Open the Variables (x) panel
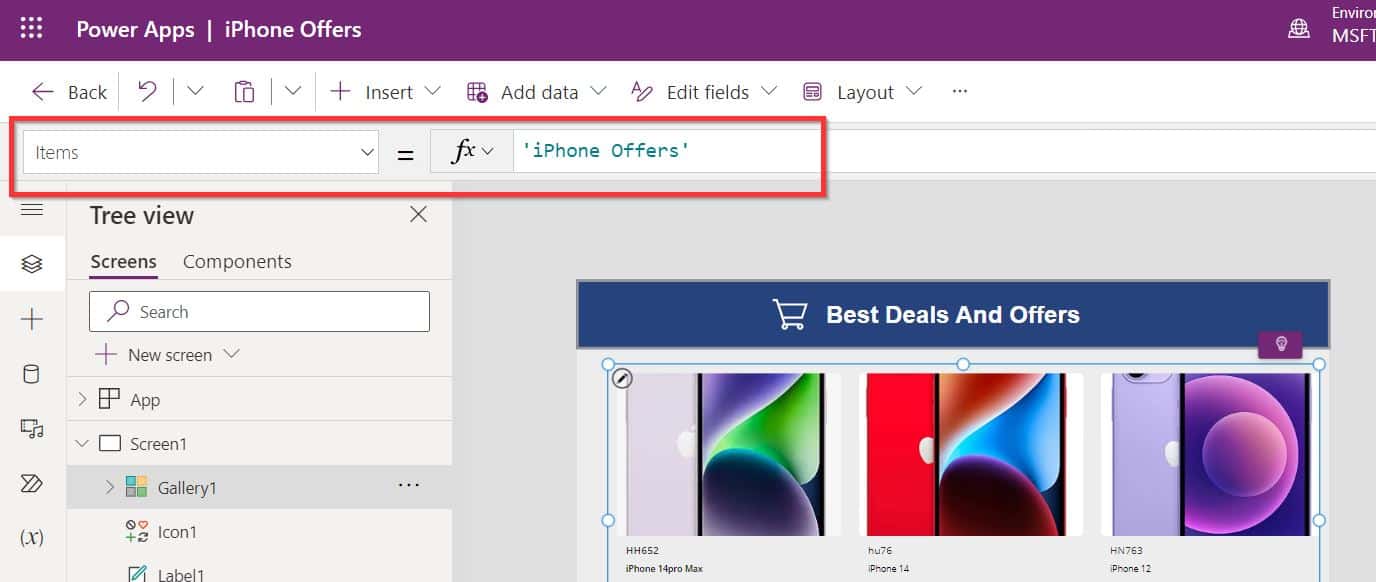The image size is (1376, 582). 32,537
